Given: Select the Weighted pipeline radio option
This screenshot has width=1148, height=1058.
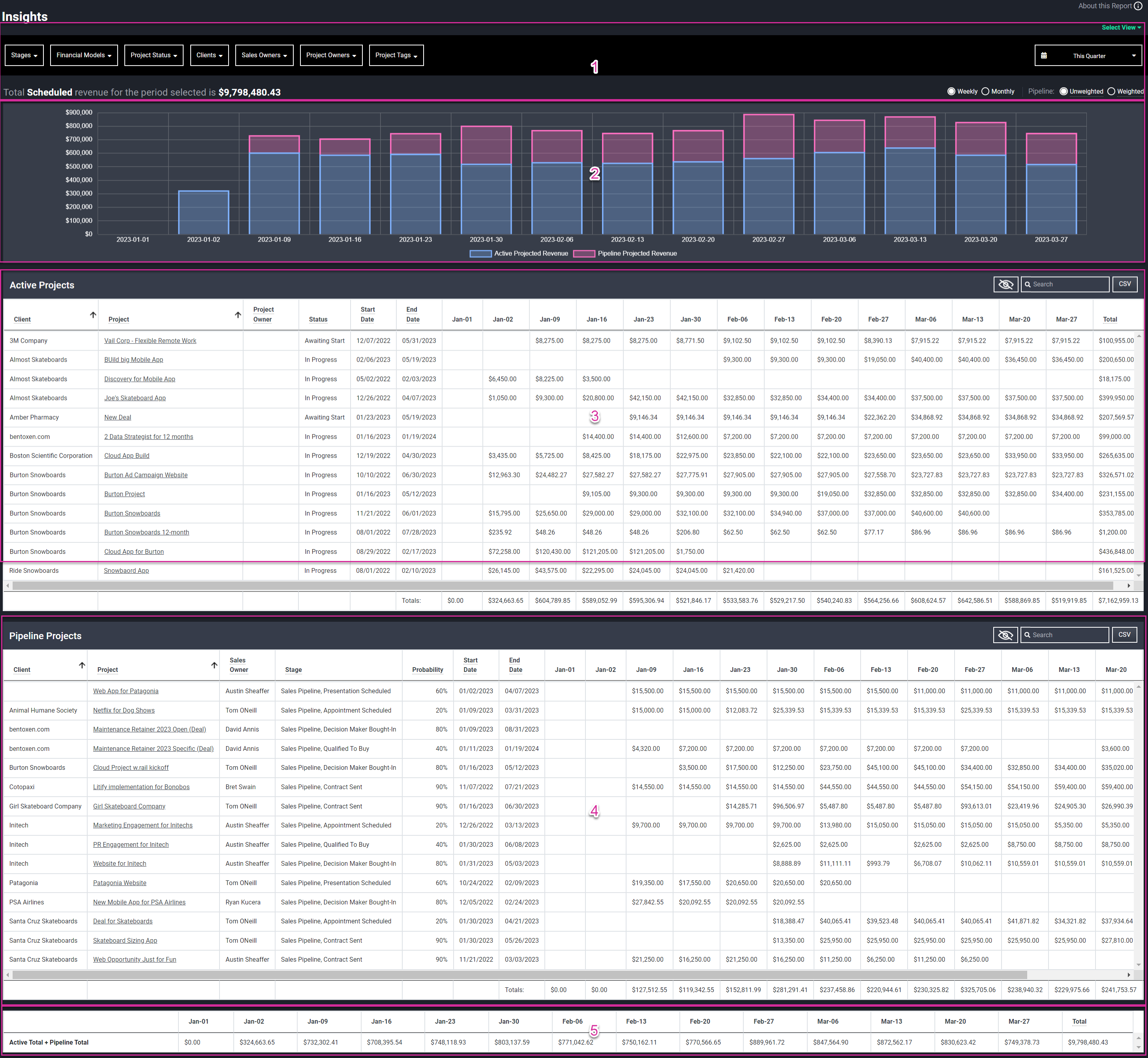Looking at the screenshot, I should [x=1111, y=91].
